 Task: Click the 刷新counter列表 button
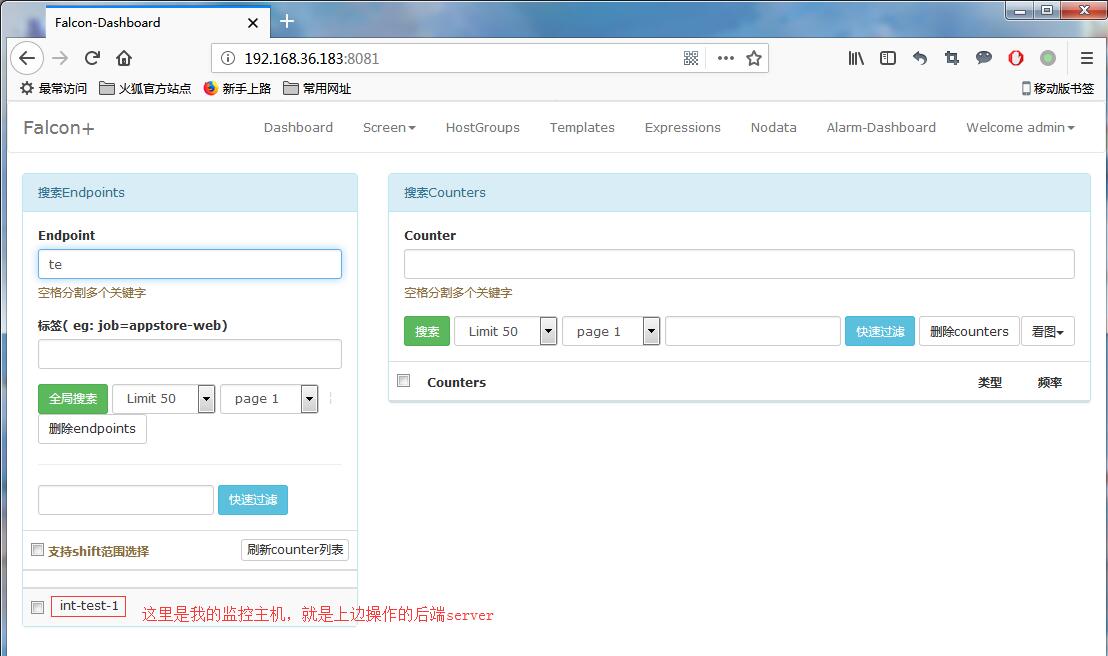[x=295, y=550]
